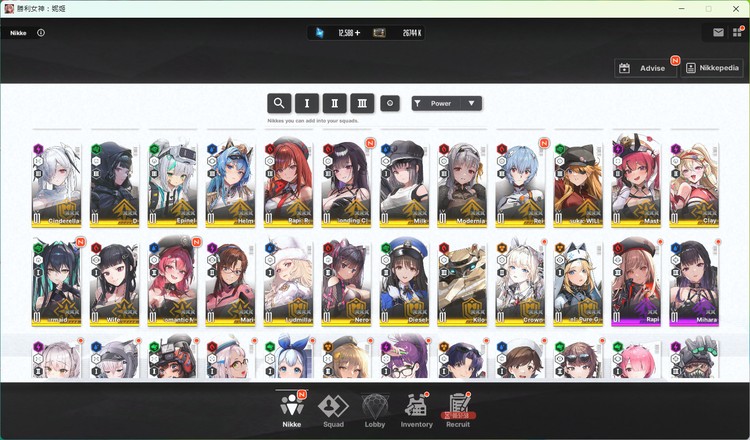Select the Milk card
Screen dimensions: 750x440
point(404,184)
